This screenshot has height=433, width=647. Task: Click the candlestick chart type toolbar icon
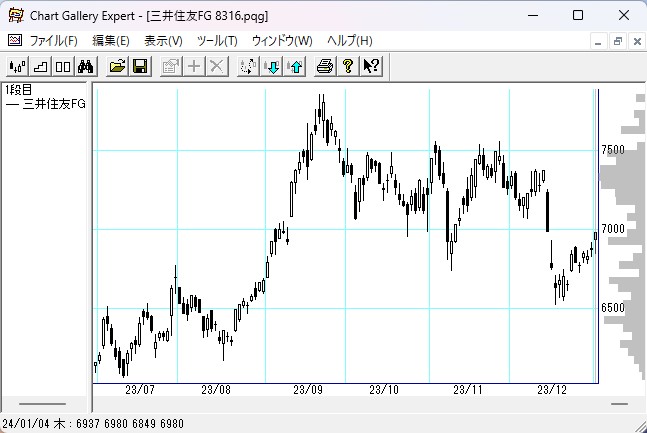(17, 67)
